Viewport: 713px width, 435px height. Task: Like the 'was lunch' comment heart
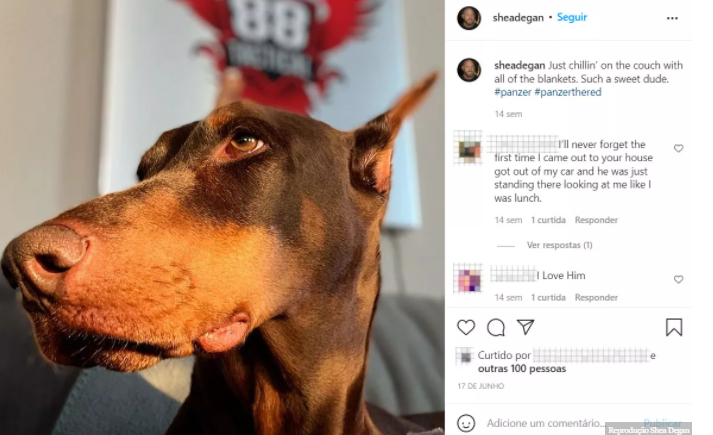[x=678, y=148]
